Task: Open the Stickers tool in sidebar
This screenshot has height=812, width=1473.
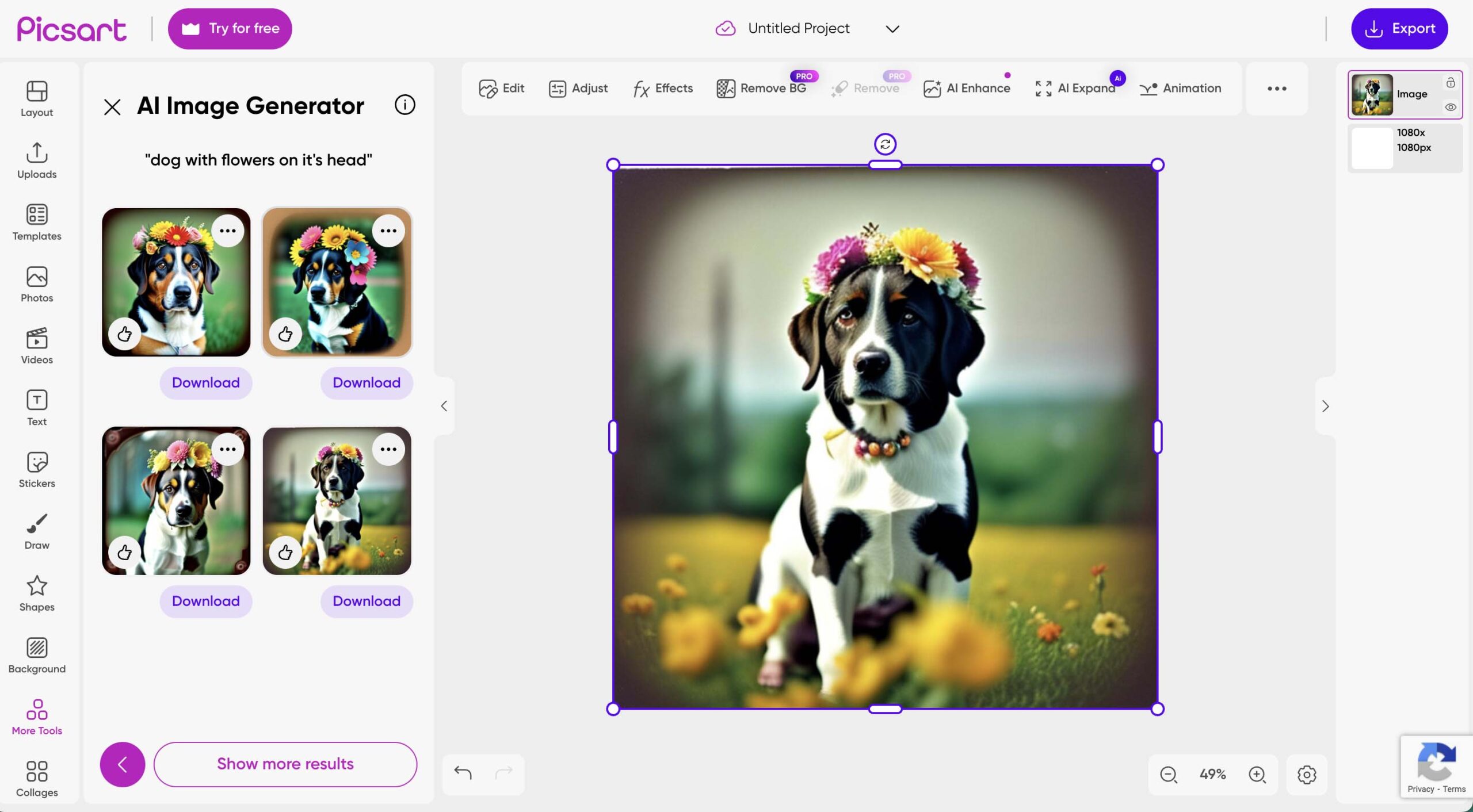Action: [37, 469]
